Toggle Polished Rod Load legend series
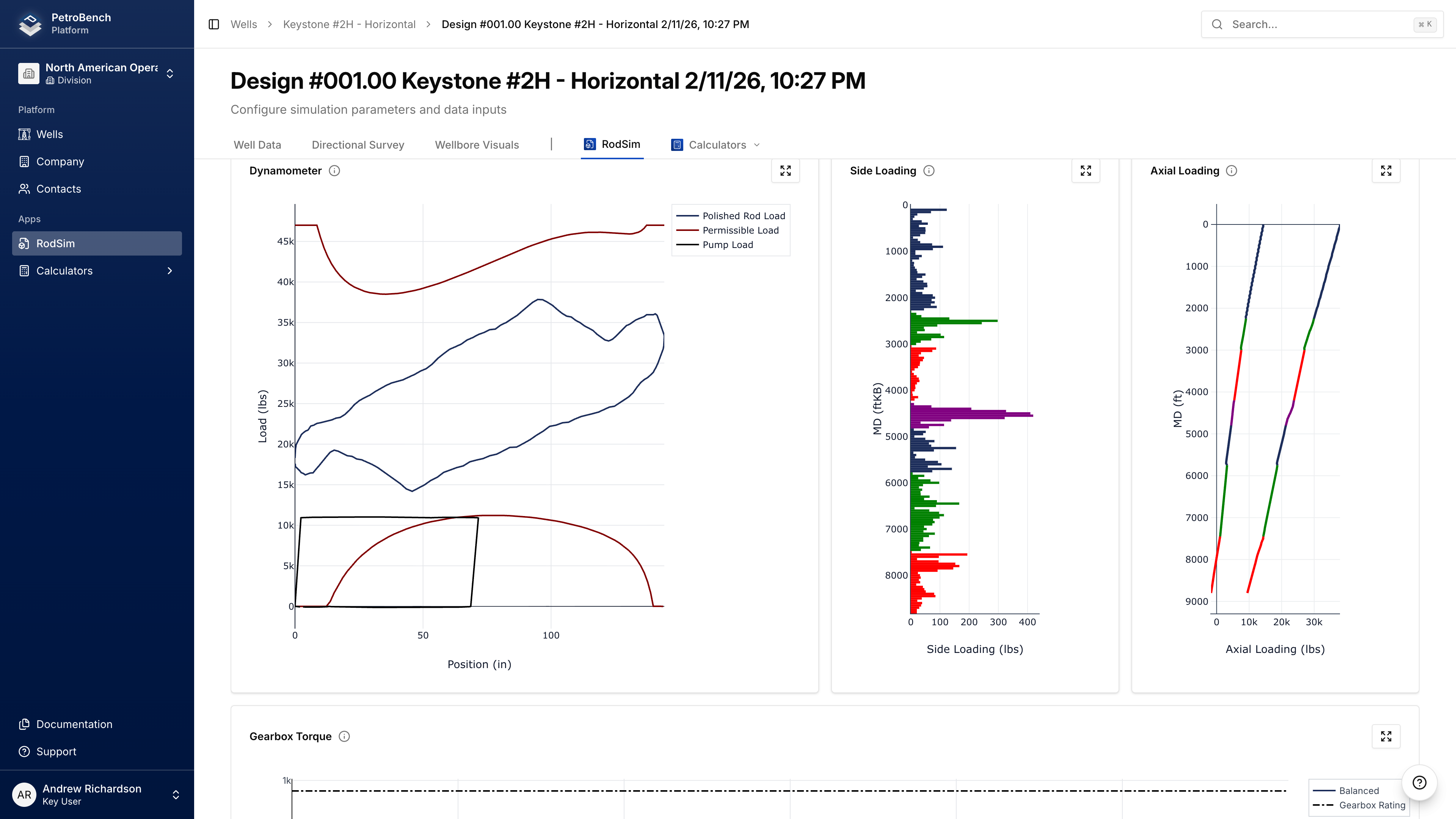The image size is (1456, 819). pos(731,216)
